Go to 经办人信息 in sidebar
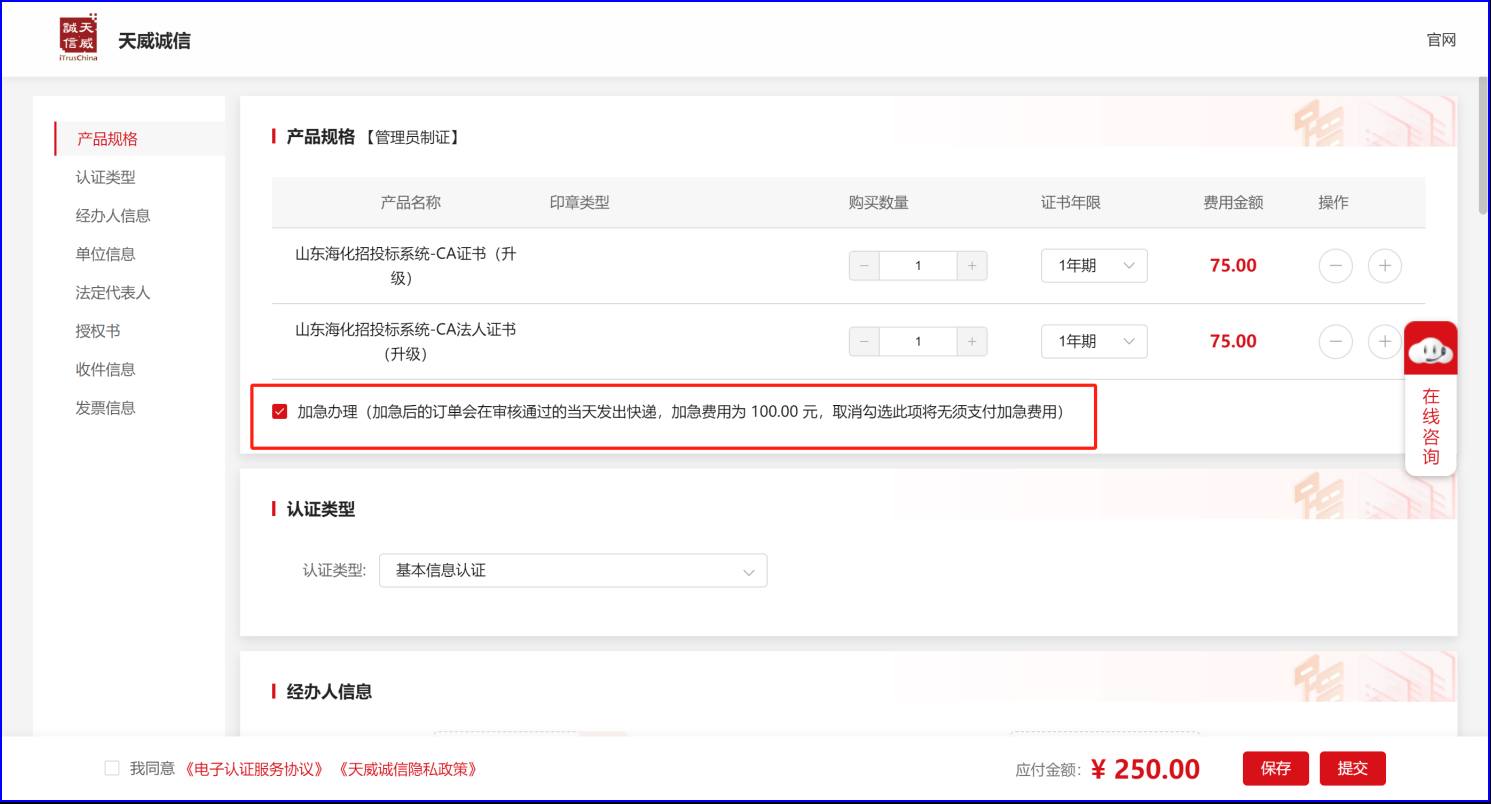The width and height of the screenshot is (1491, 804). 113,216
